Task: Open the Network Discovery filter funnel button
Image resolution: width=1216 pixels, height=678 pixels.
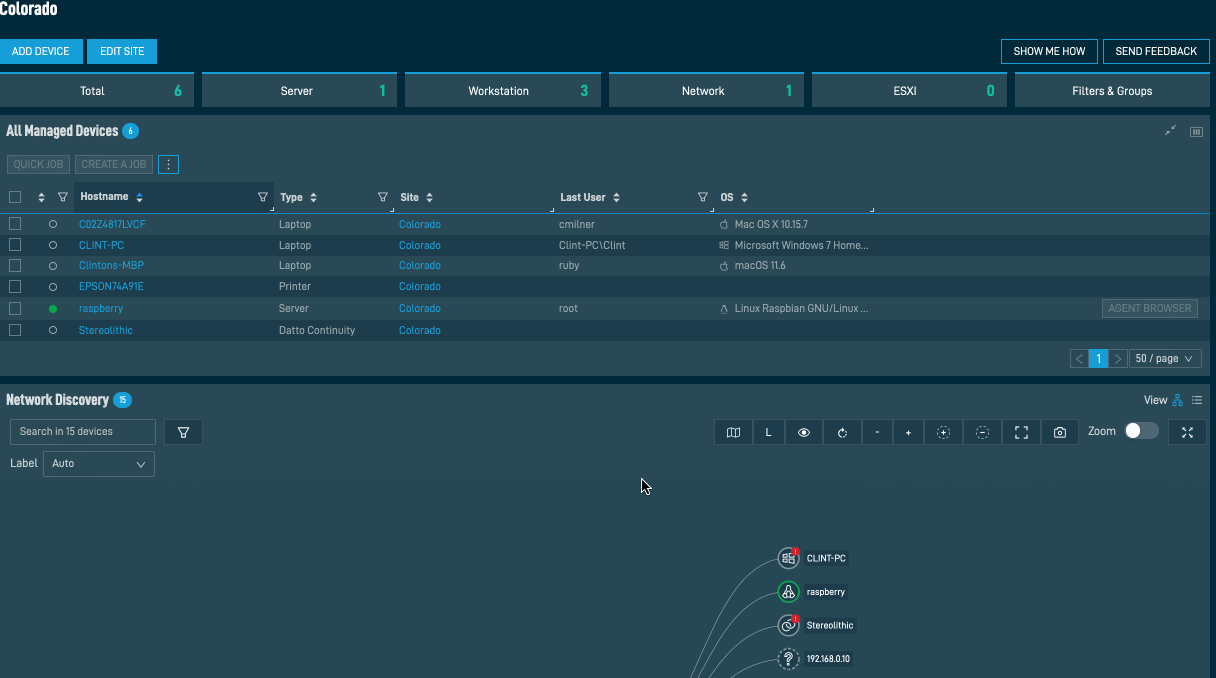Action: tap(183, 432)
